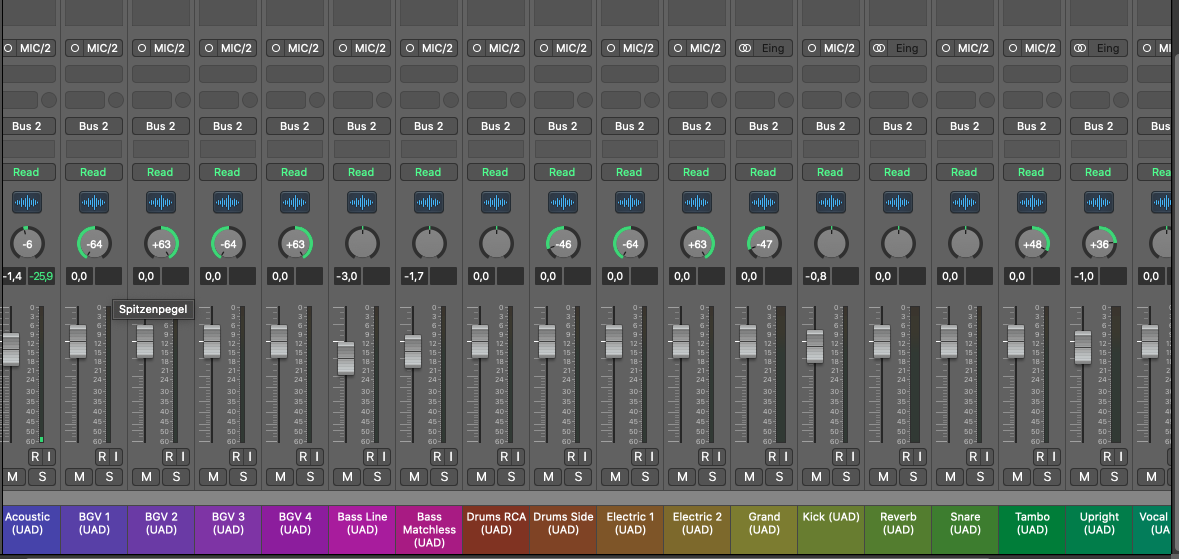Solo the Tambo channel
This screenshot has height=559, width=1179.
pos(1047,476)
